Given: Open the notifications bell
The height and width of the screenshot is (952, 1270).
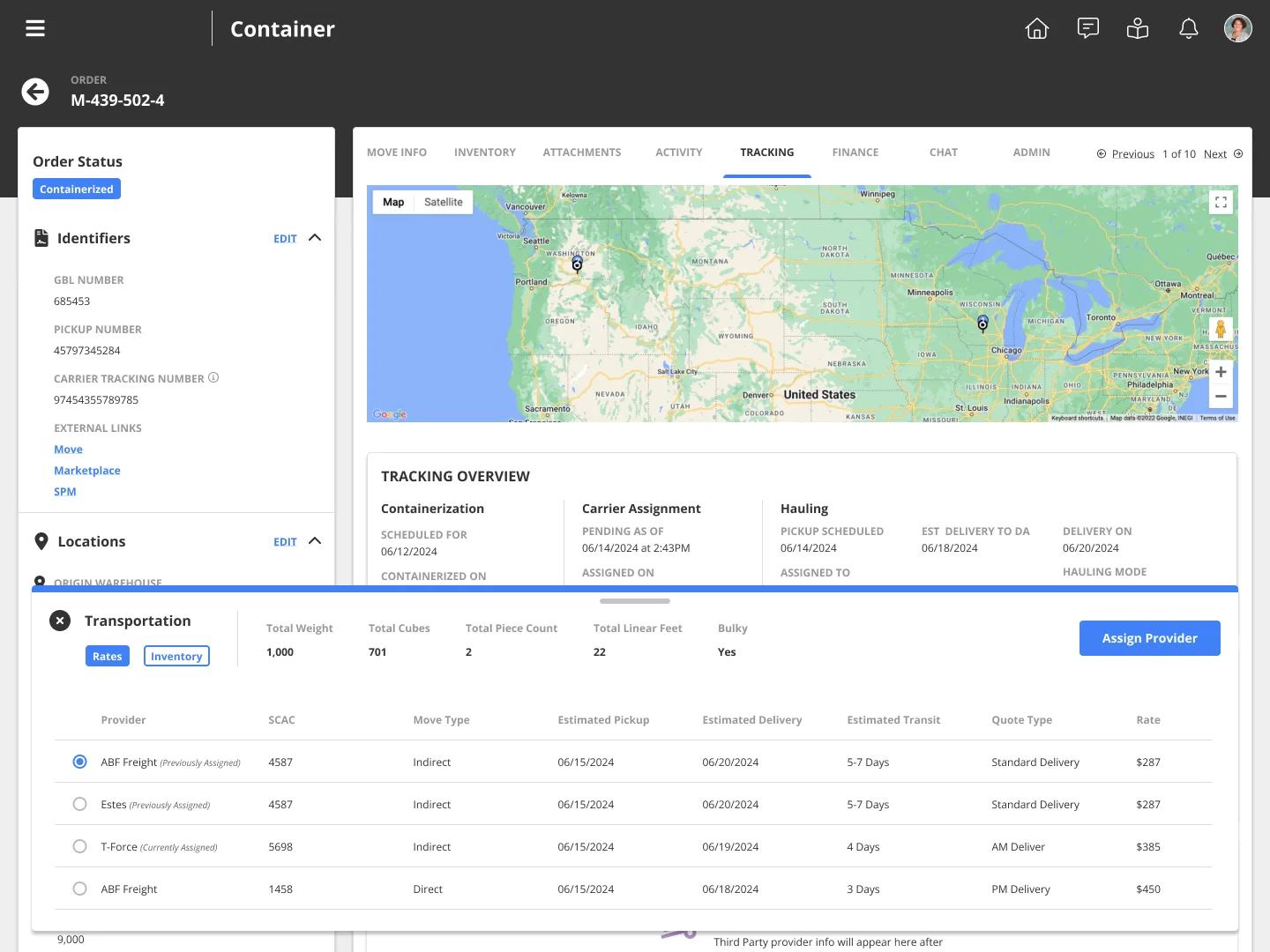Looking at the screenshot, I should point(1189,28).
